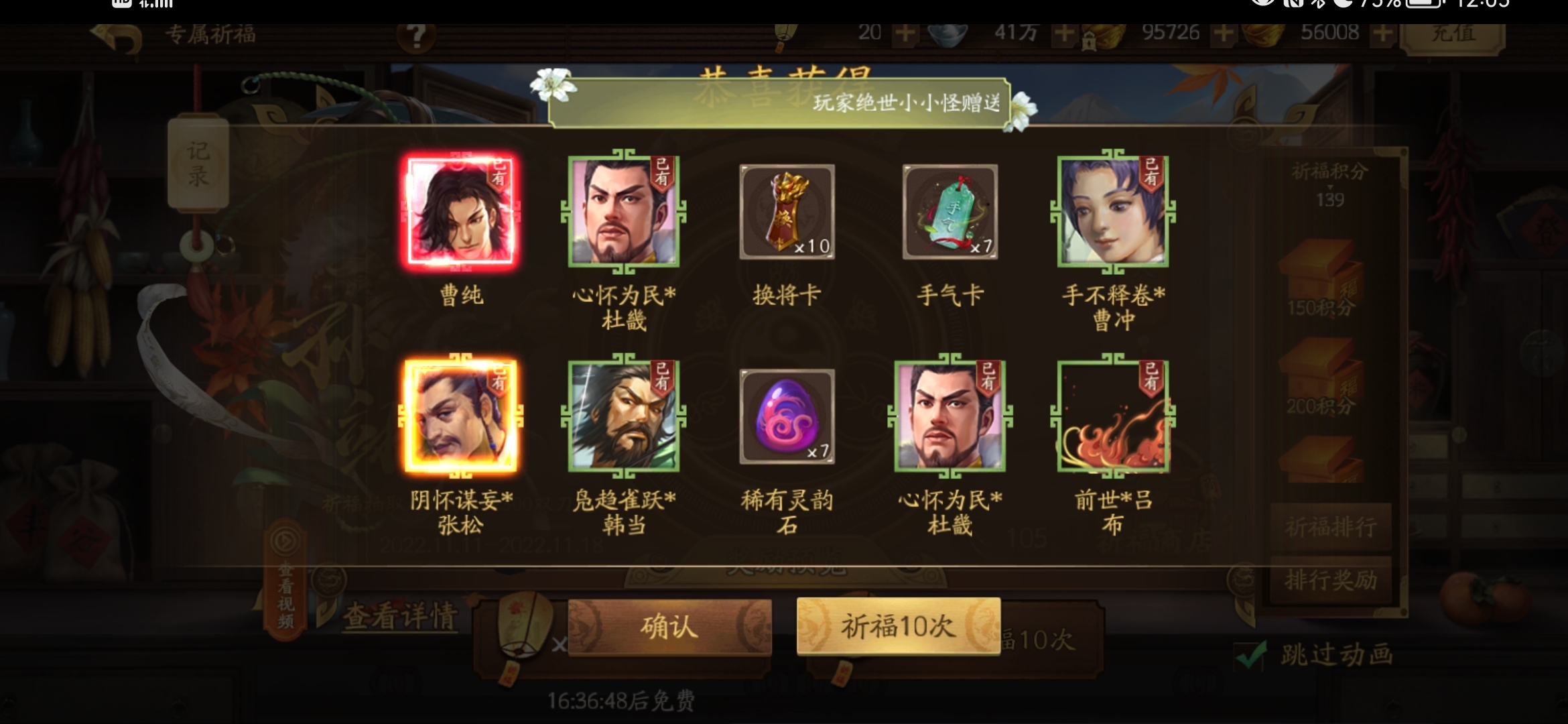Click the 充值 recharge button
The image size is (1568, 724).
1453,34
